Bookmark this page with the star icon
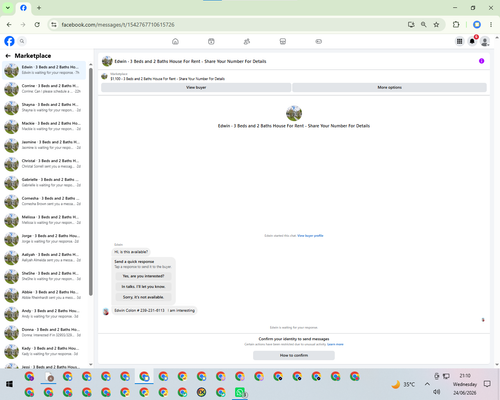 coord(436,25)
